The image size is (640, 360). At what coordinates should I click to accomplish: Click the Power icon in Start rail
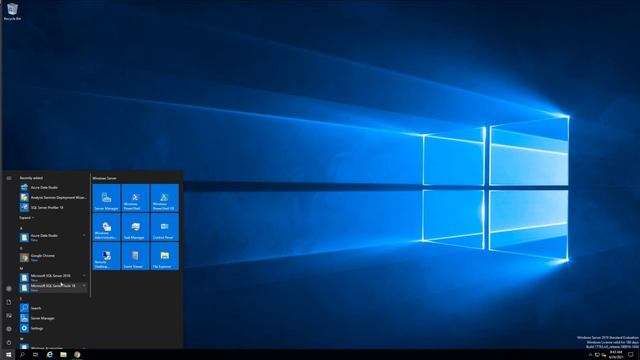click(x=9, y=342)
